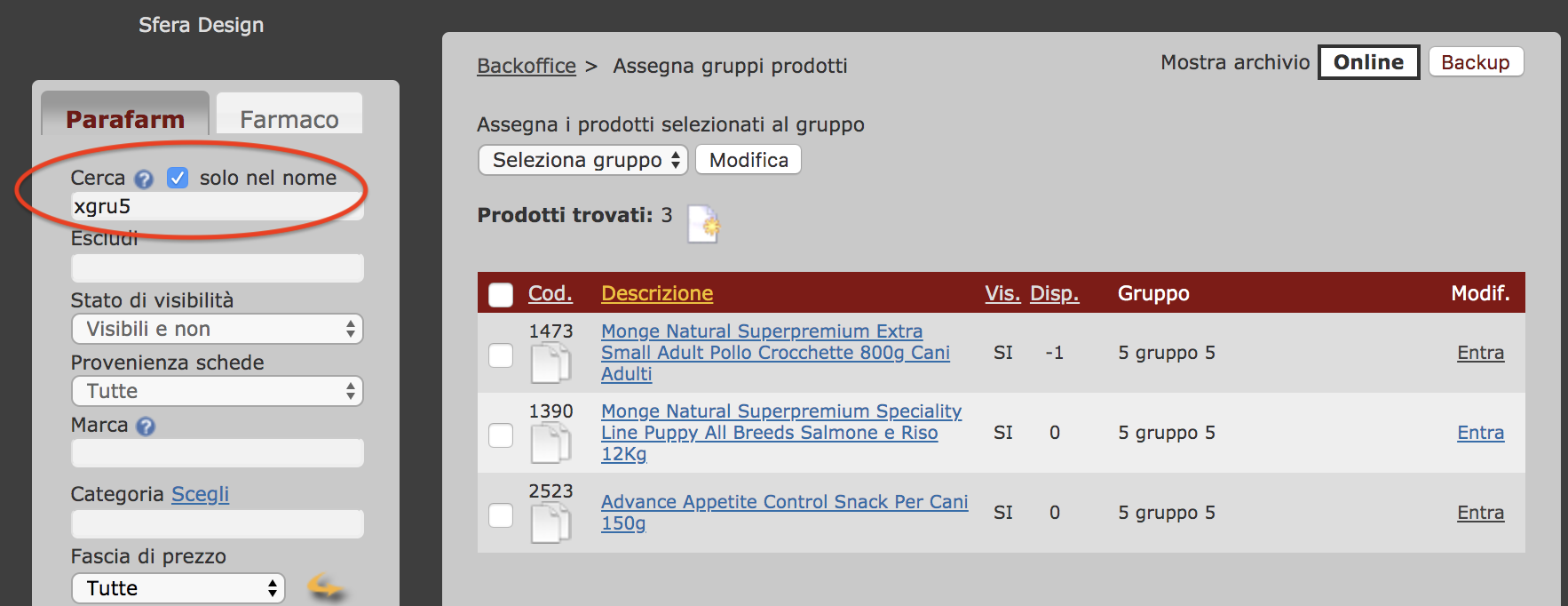
Task: Check the select-all checkbox in table header
Action: point(501,295)
